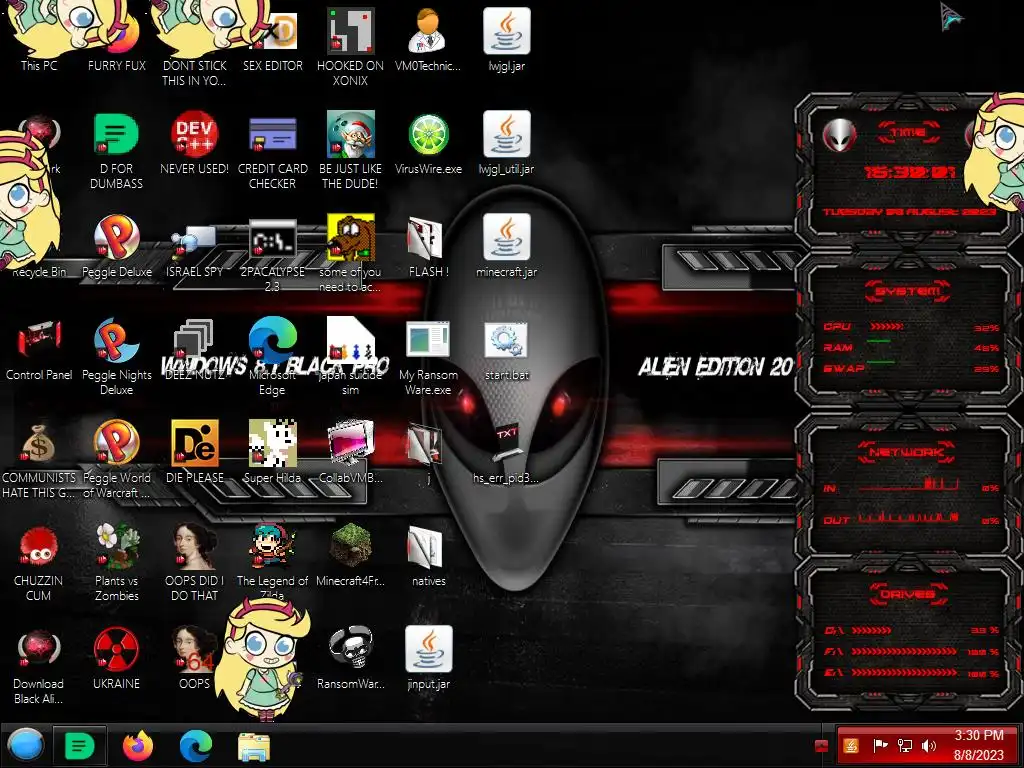Click the RAM usage bar in System widget
The image size is (1024, 768).
pos(878,342)
